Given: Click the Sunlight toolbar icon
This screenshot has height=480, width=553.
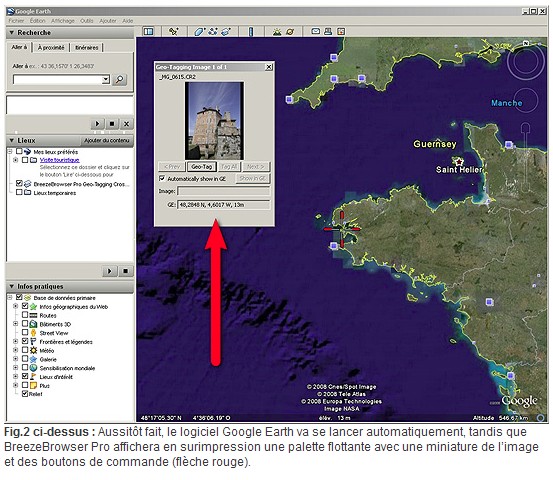Looking at the screenshot, I should point(277,31).
